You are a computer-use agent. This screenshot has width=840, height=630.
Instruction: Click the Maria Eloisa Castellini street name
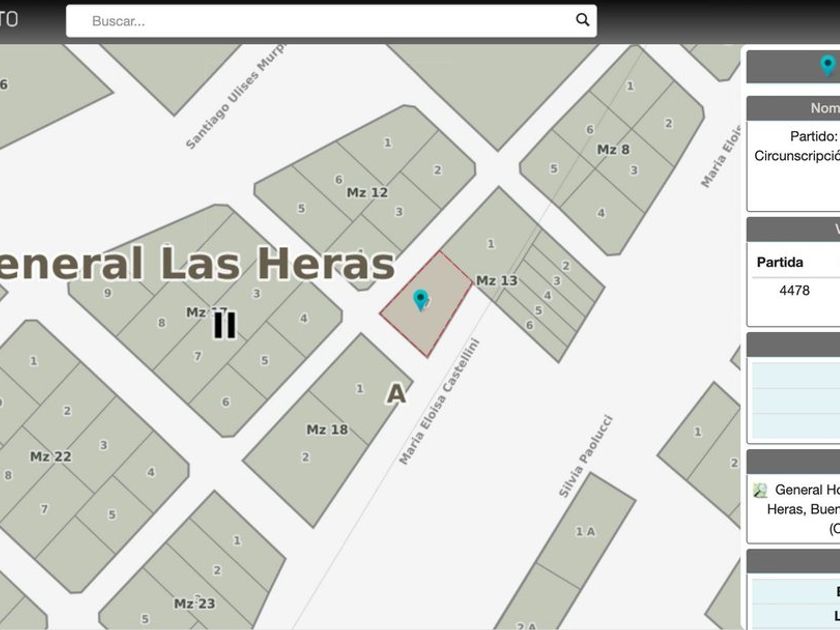click(439, 402)
